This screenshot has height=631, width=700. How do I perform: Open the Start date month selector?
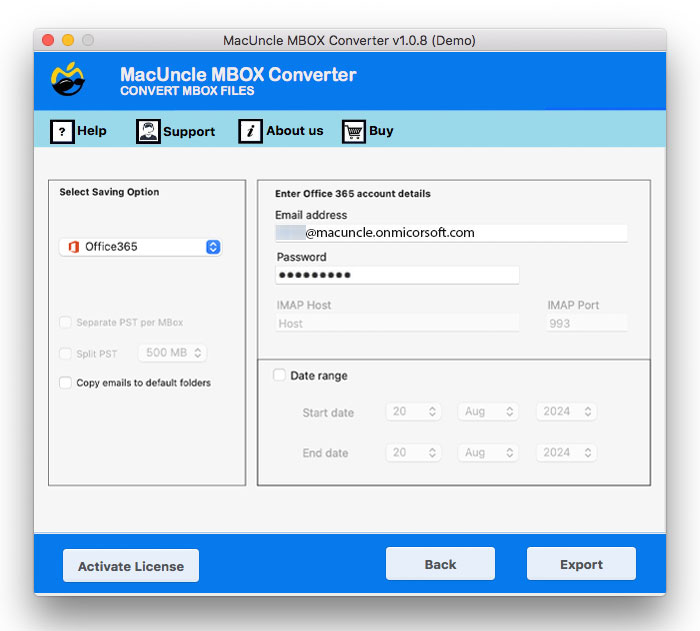(x=488, y=411)
